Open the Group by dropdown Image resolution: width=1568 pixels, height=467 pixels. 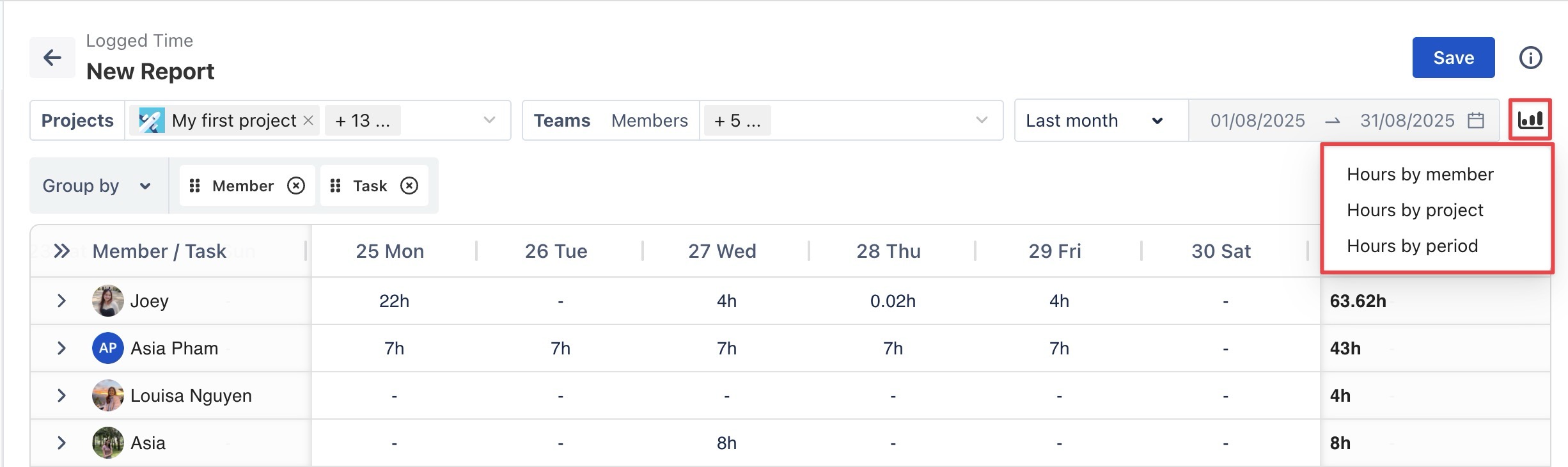tap(97, 186)
